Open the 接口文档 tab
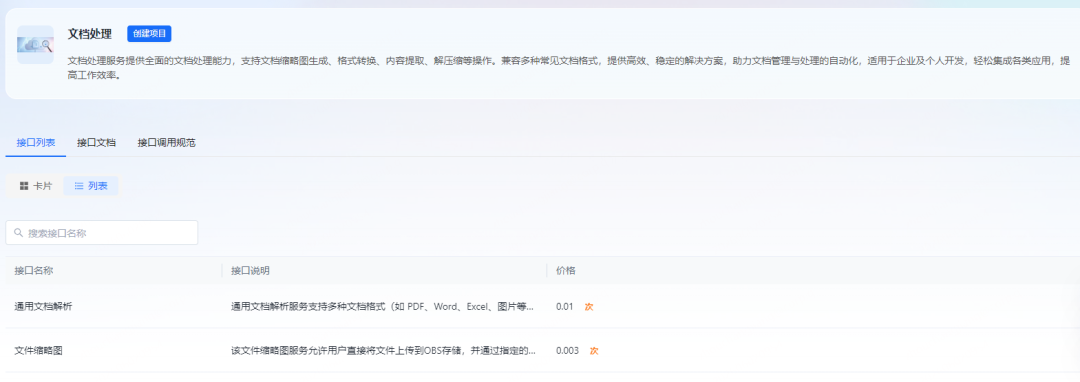The width and height of the screenshot is (1080, 382). 96,142
